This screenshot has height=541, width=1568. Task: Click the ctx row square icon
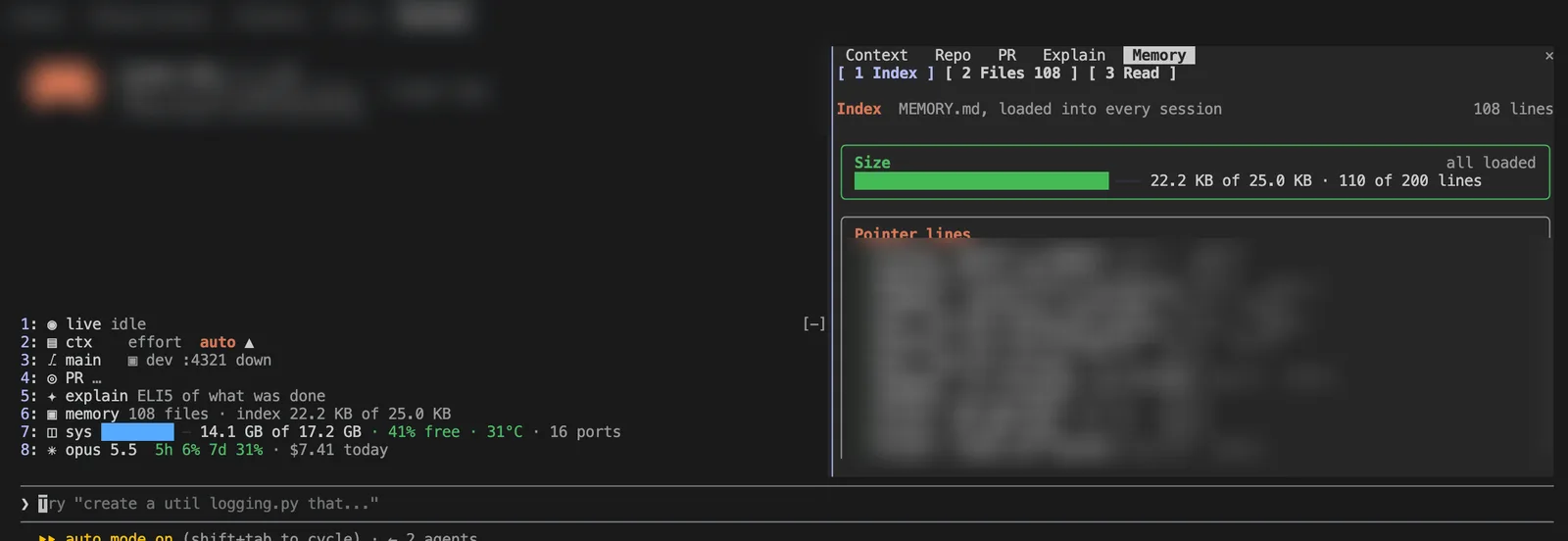click(x=52, y=343)
